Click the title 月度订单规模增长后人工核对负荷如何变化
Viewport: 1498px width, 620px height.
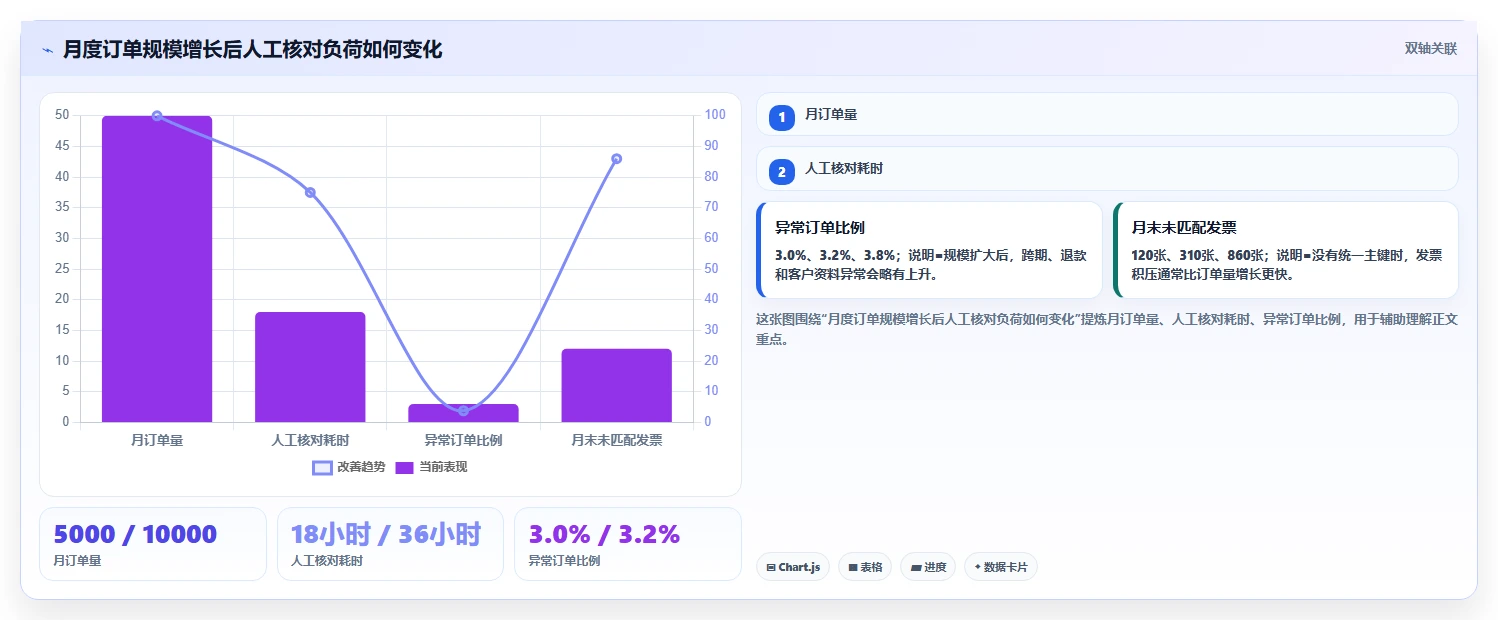(252, 49)
